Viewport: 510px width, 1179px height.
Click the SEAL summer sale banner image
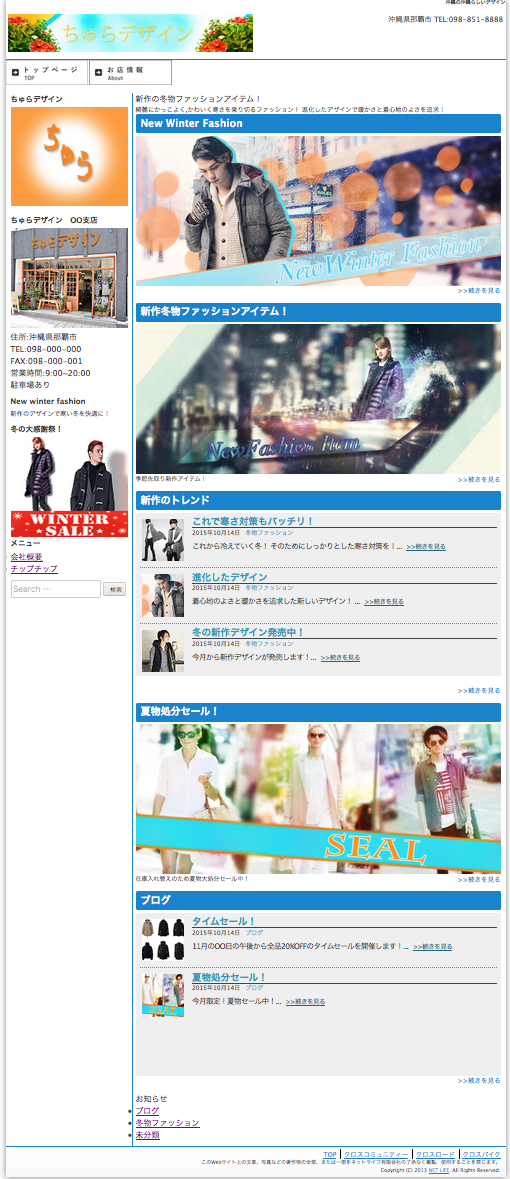(318, 799)
